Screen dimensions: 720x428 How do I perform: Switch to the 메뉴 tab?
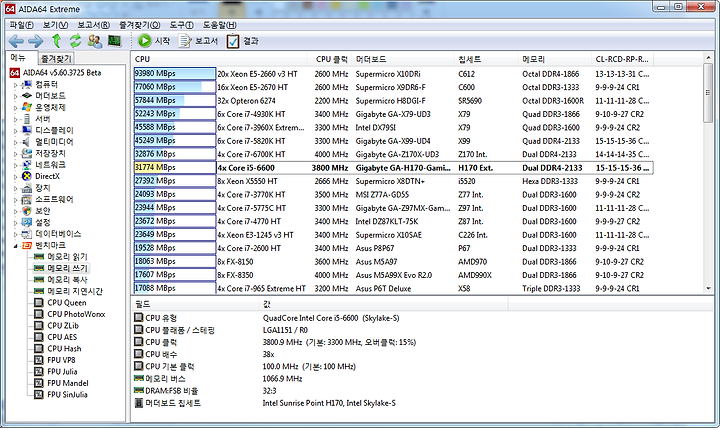tap(18, 58)
